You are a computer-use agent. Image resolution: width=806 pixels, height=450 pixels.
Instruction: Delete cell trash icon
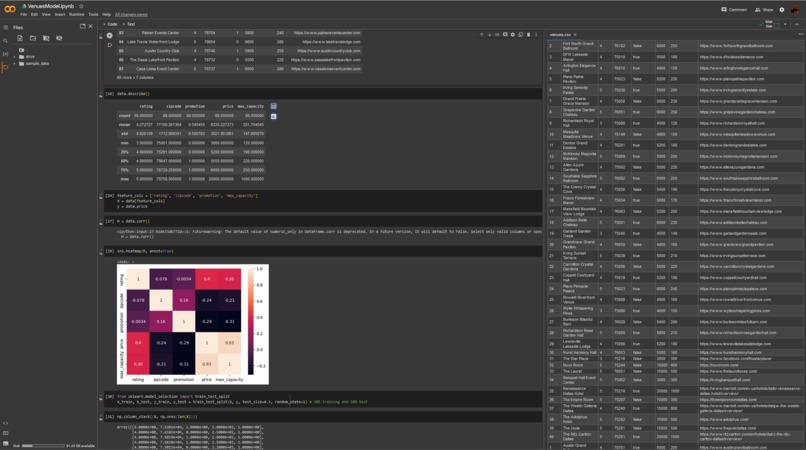528,34
